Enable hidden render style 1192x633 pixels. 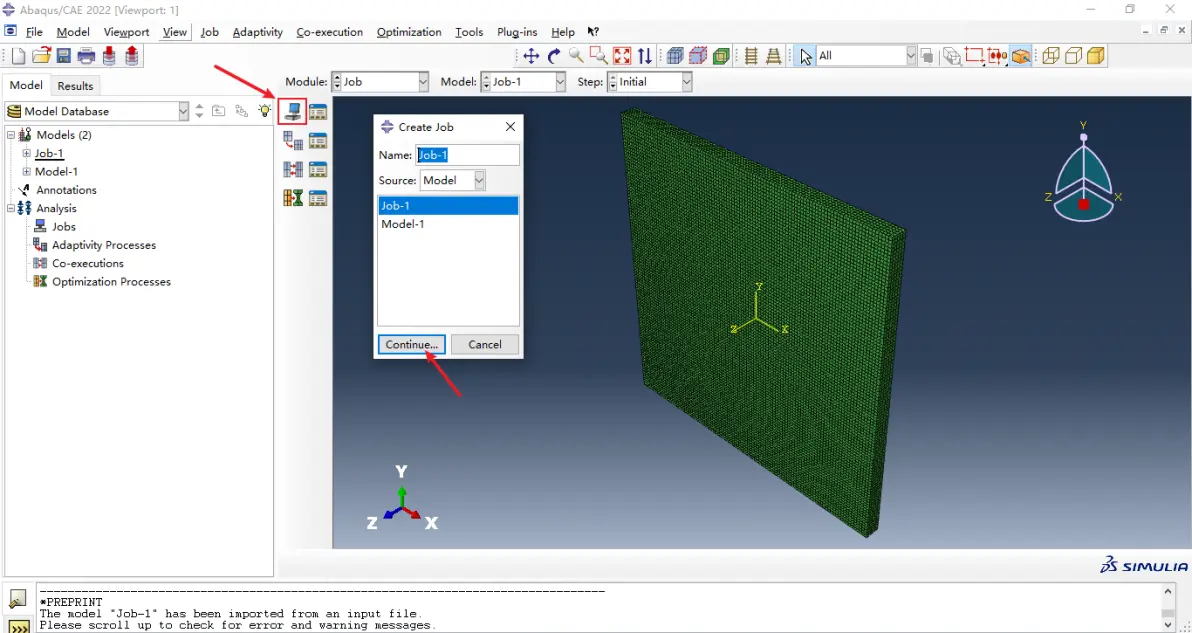(x=1073, y=55)
